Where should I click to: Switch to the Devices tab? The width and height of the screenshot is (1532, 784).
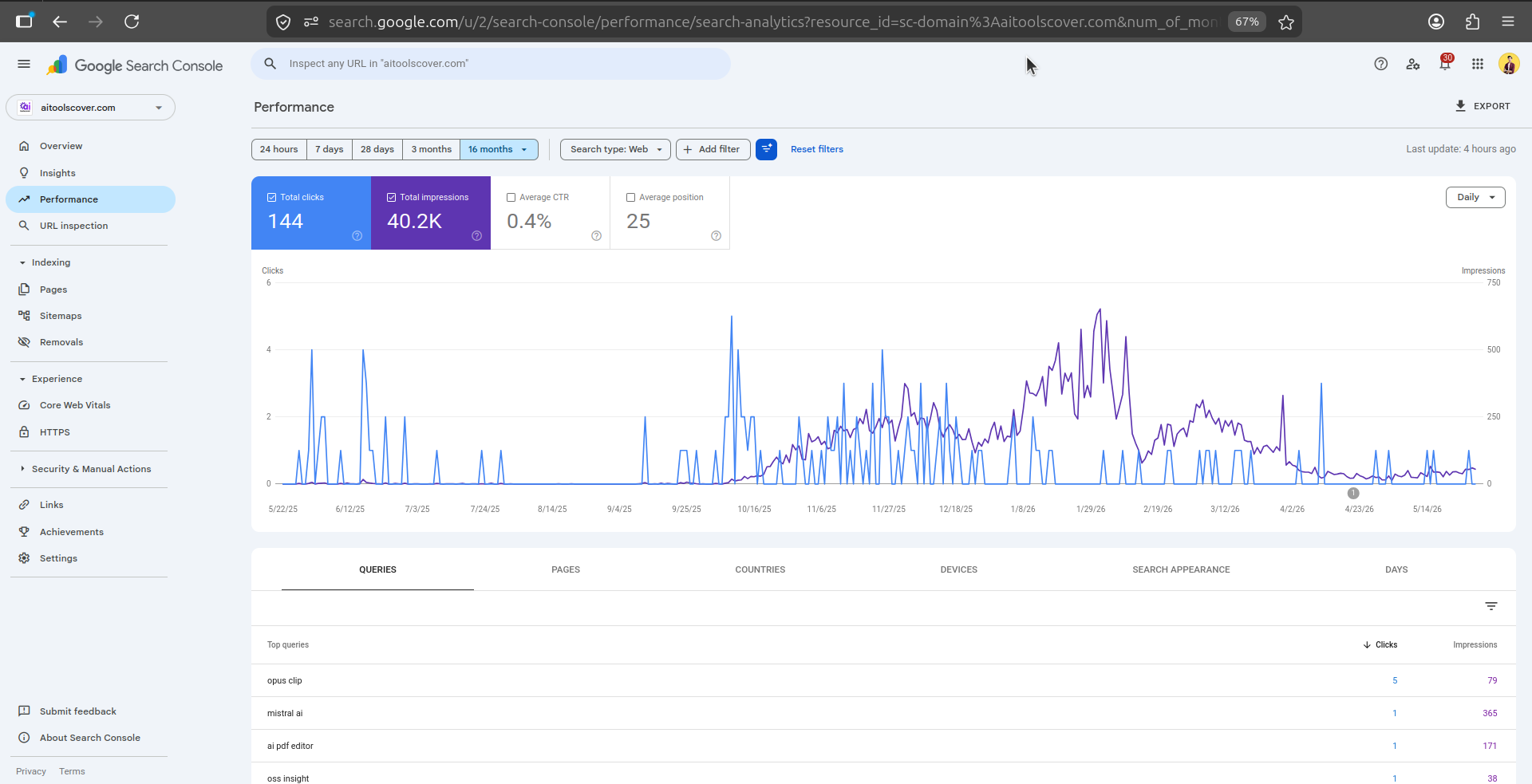(959, 569)
